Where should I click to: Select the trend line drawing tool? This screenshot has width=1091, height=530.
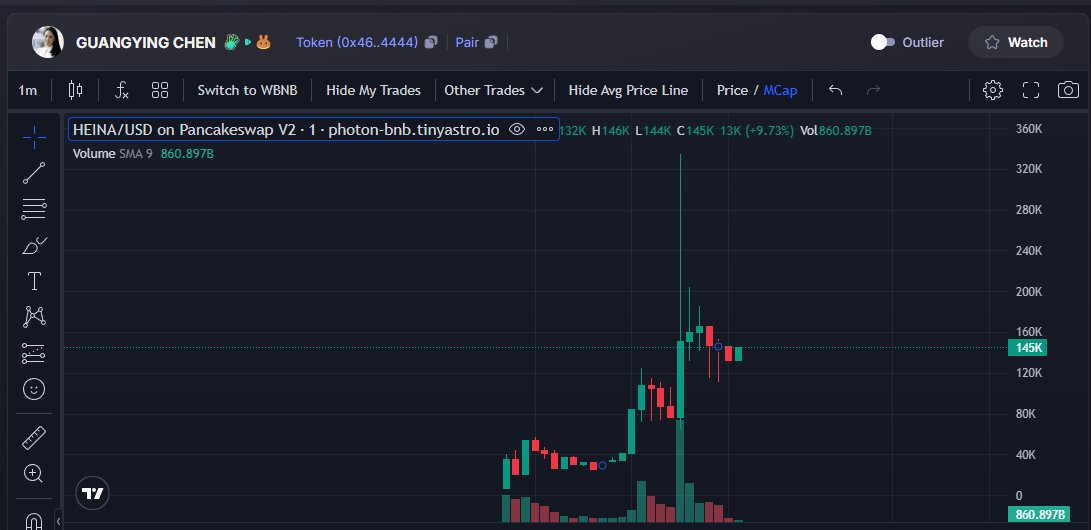[34, 173]
